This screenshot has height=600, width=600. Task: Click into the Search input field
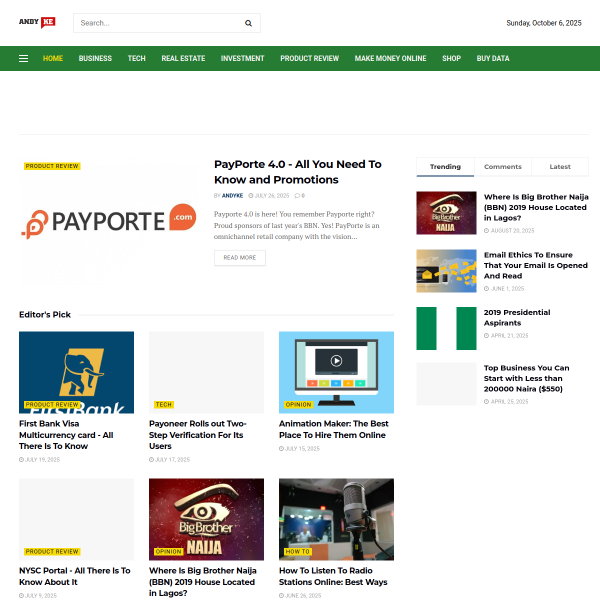pyautogui.click(x=159, y=23)
